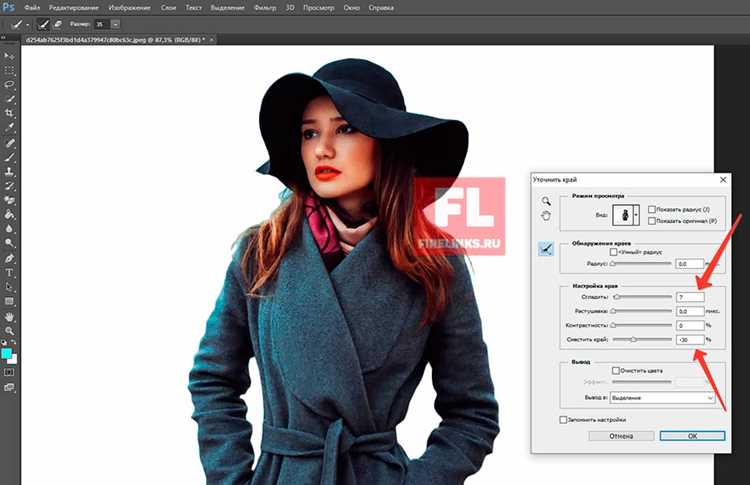Confirm the dialog with OK button

tap(692, 436)
